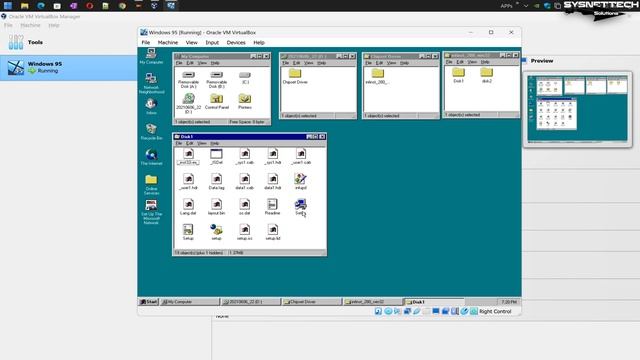Image resolution: width=640 pixels, height=360 pixels.
Task: Click the network adapter status icon
Action: pyautogui.click(x=407, y=311)
